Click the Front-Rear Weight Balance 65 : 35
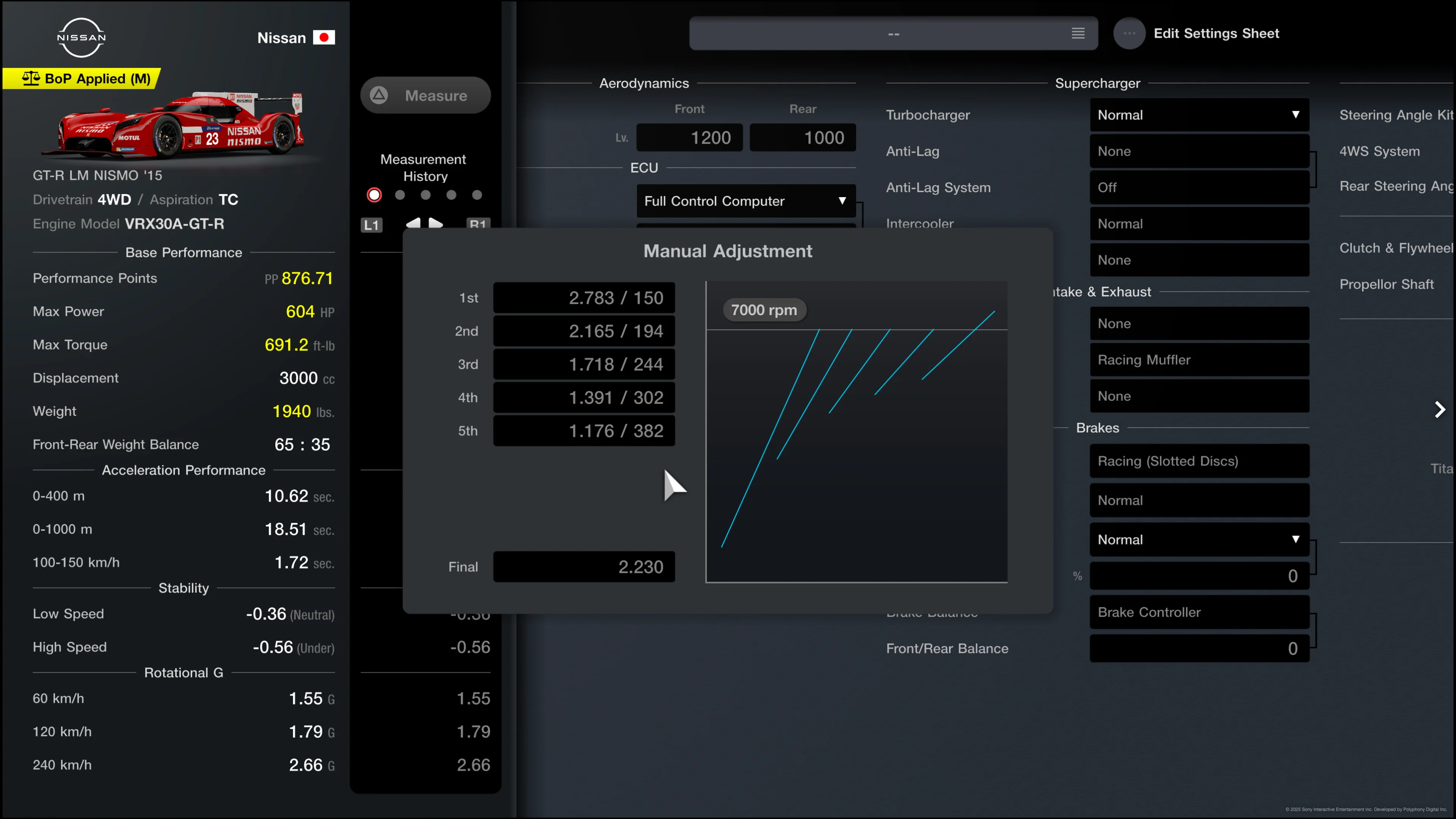The width and height of the screenshot is (1456, 819). coord(303,445)
